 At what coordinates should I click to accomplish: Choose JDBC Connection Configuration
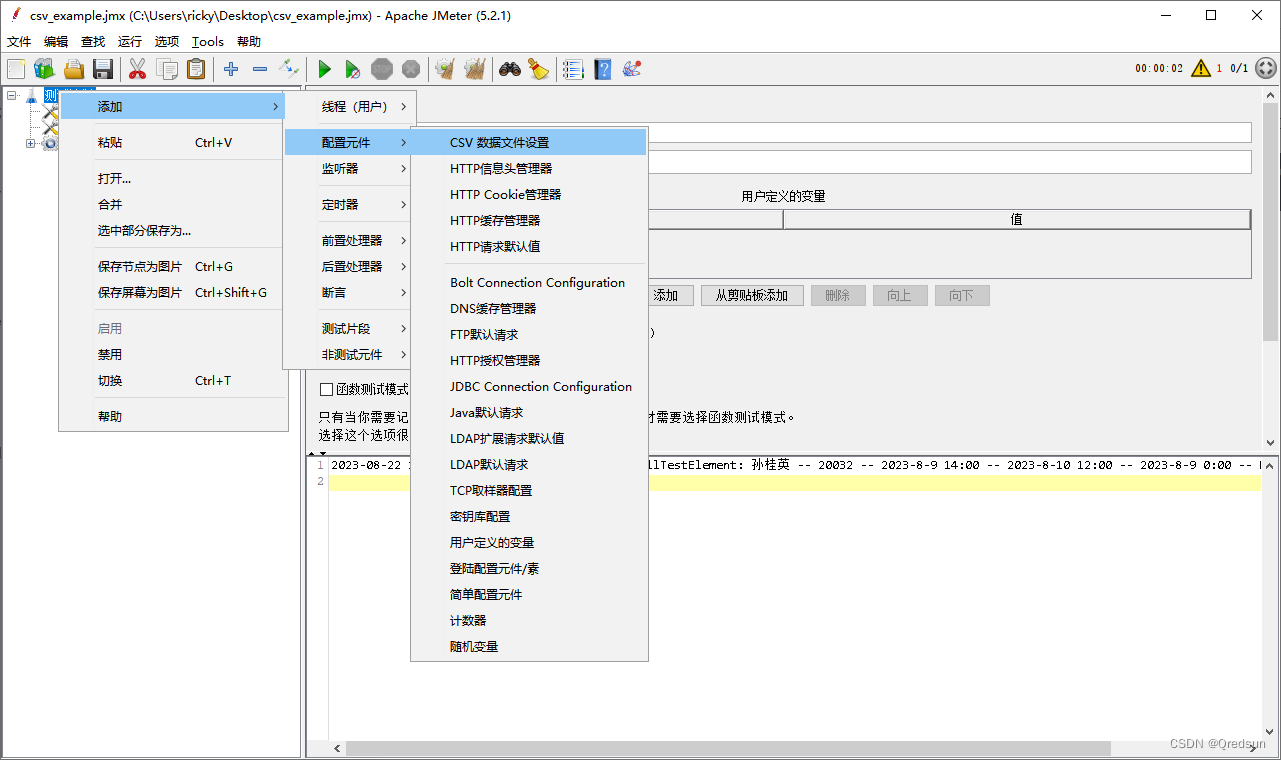(x=529, y=387)
